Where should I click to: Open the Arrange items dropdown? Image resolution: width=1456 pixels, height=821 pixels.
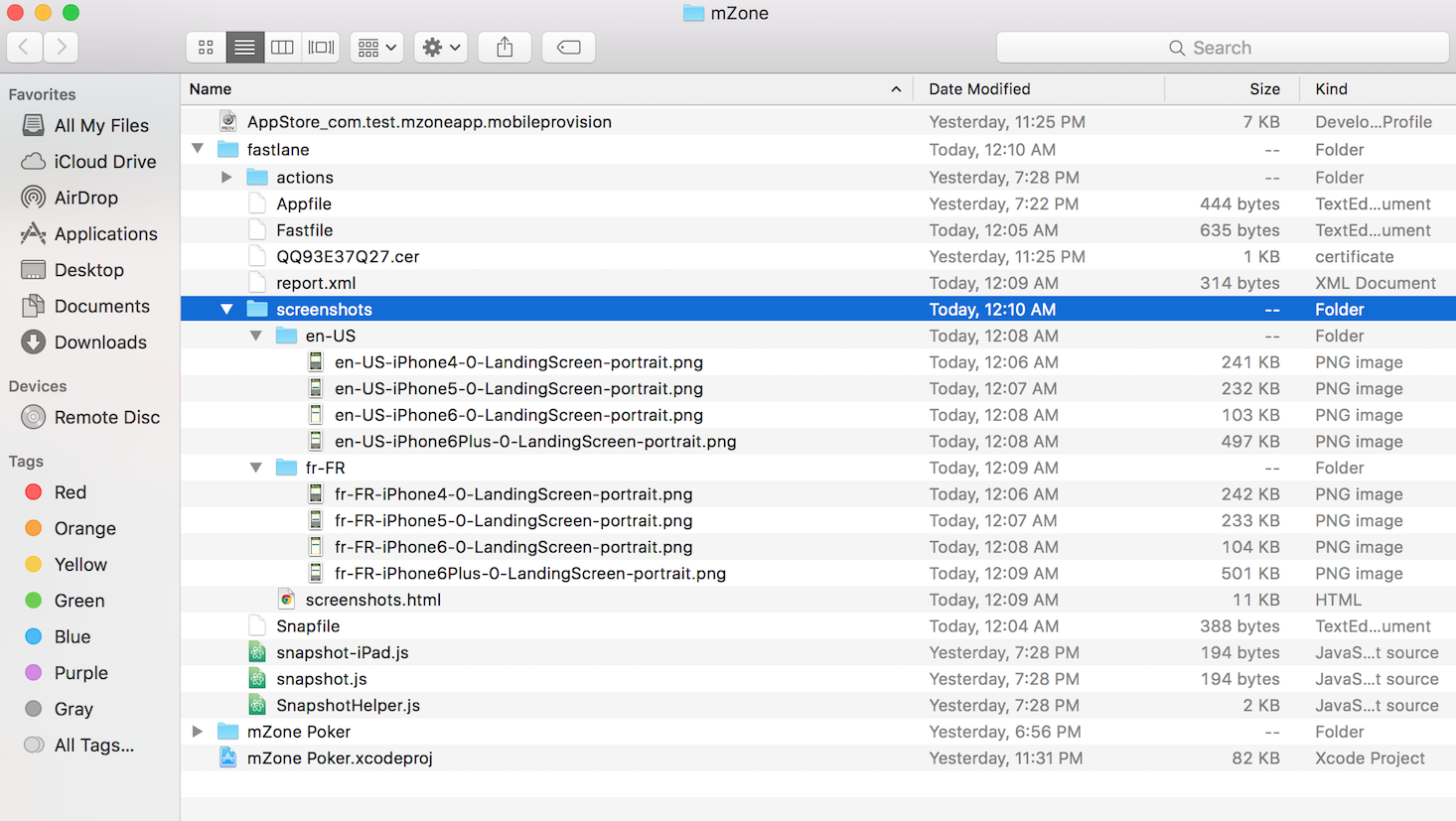[x=376, y=48]
